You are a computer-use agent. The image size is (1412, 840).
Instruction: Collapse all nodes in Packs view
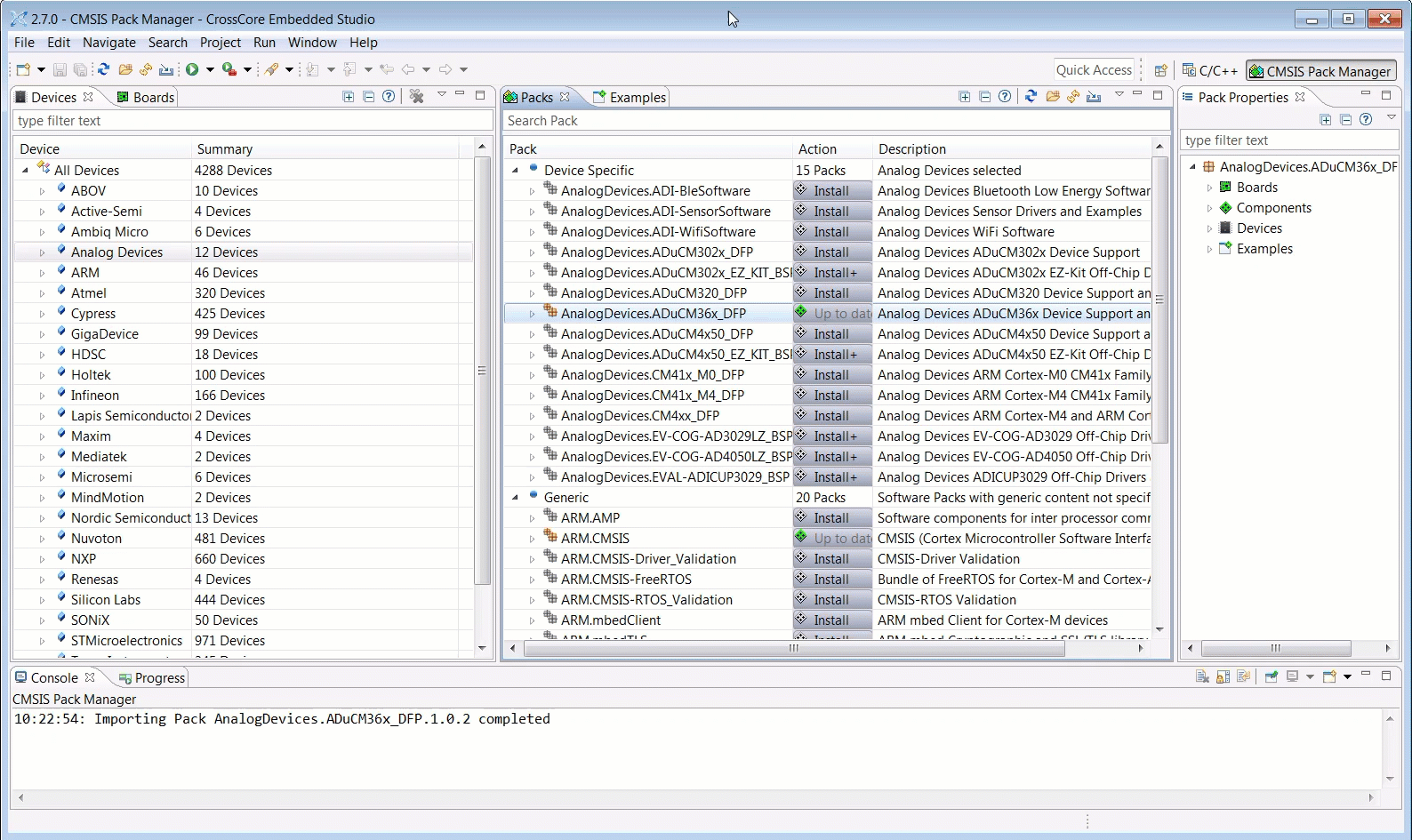point(984,97)
